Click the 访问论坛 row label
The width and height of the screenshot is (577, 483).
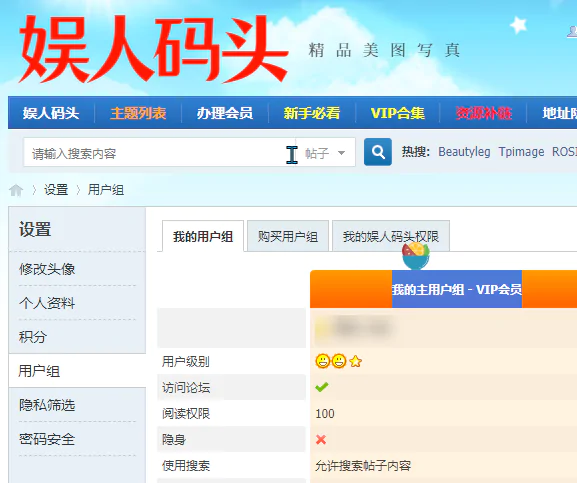186,387
